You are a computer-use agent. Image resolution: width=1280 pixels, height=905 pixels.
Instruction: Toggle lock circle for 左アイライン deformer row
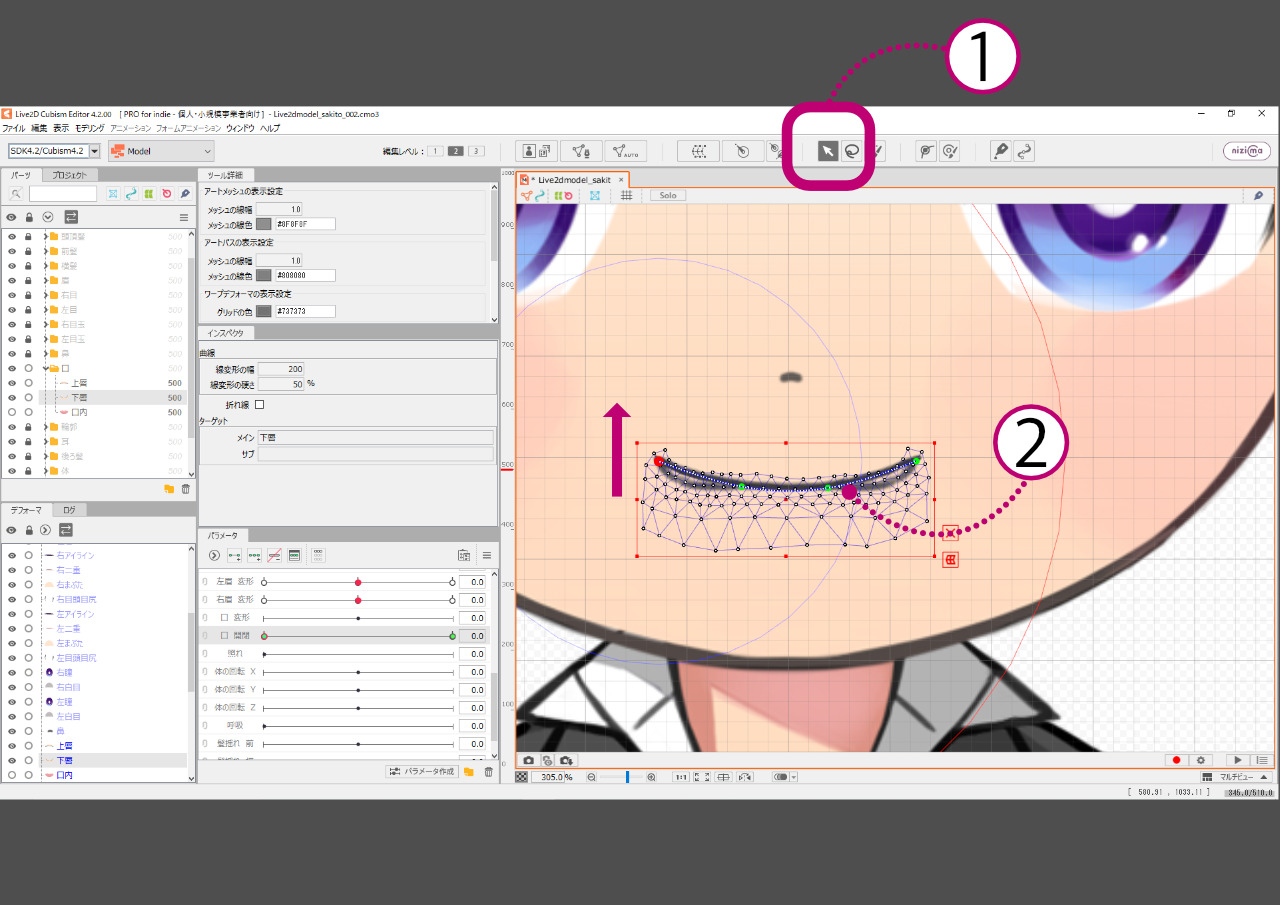tap(28, 614)
